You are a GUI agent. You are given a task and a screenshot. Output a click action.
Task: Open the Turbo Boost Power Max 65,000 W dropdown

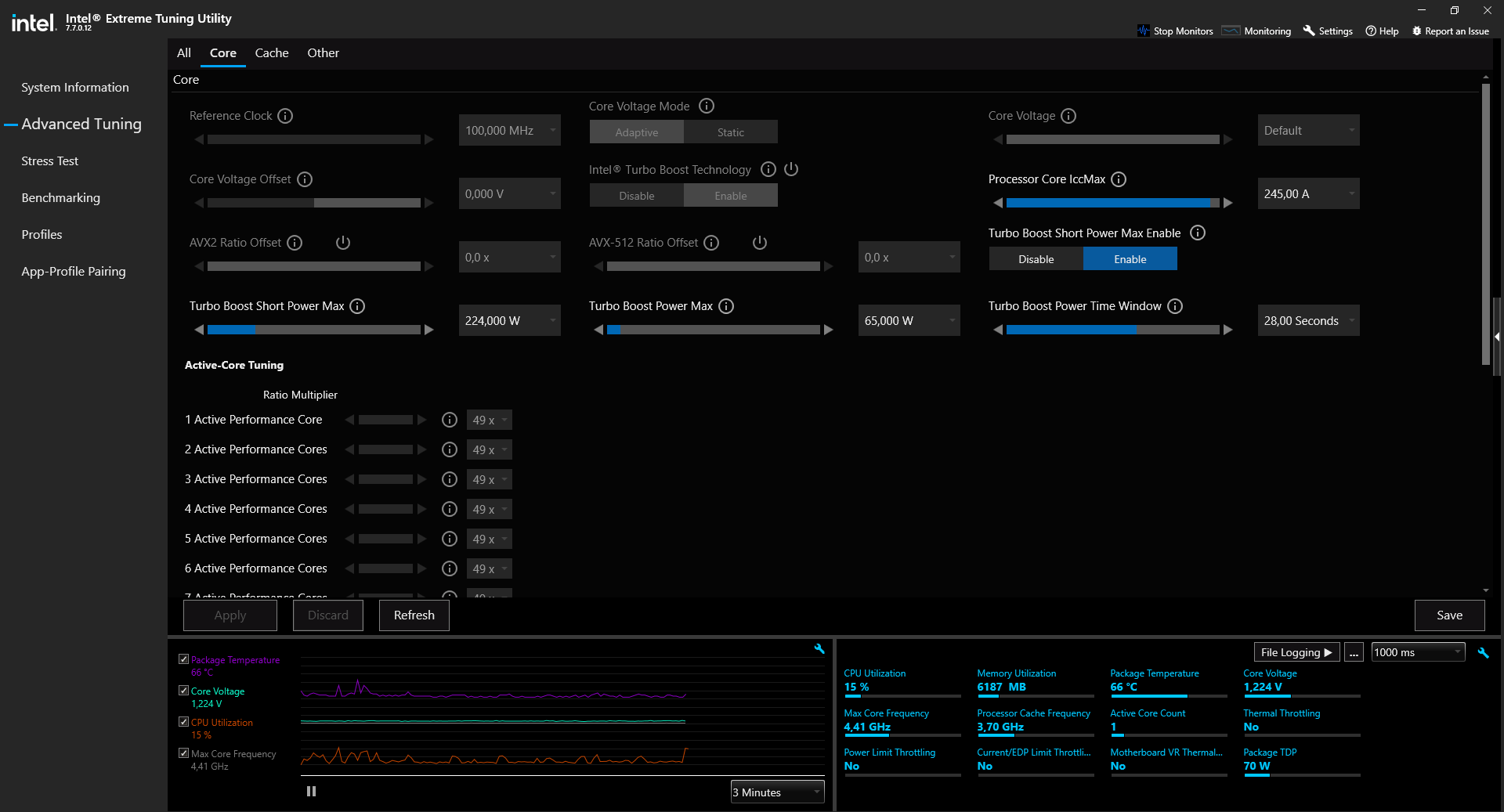point(909,321)
